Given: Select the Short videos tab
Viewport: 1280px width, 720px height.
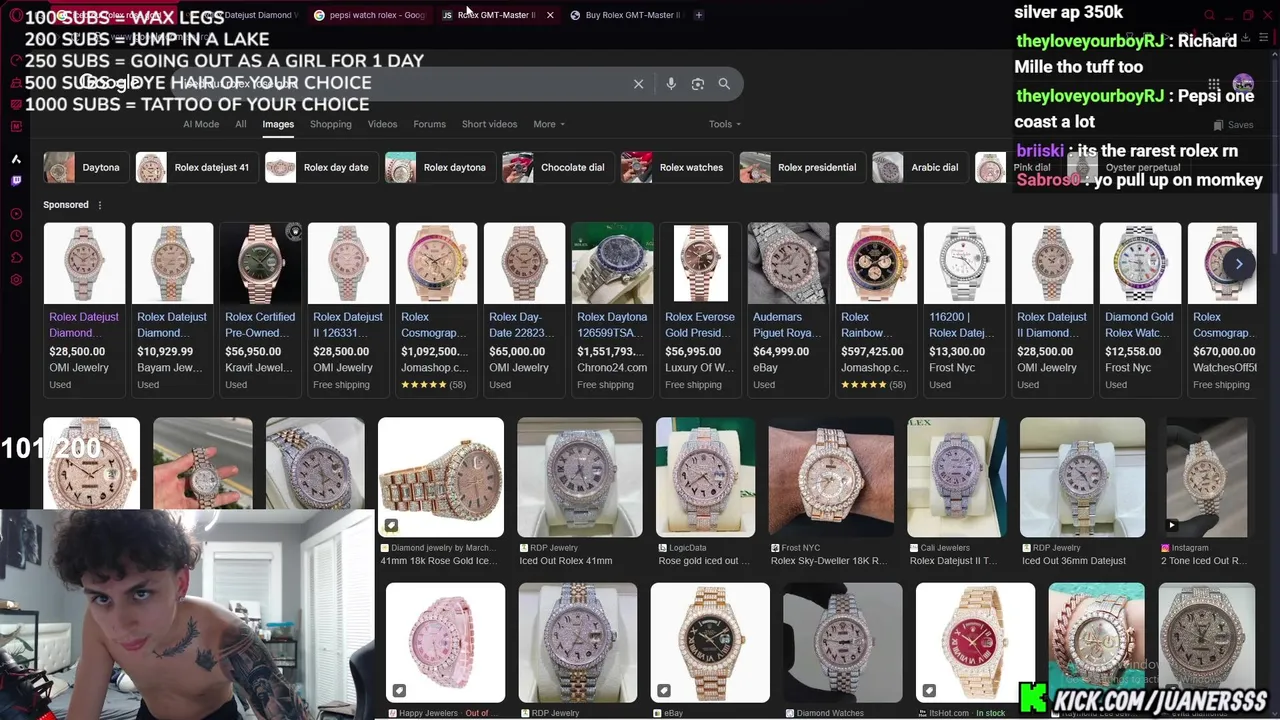Looking at the screenshot, I should (x=489, y=124).
